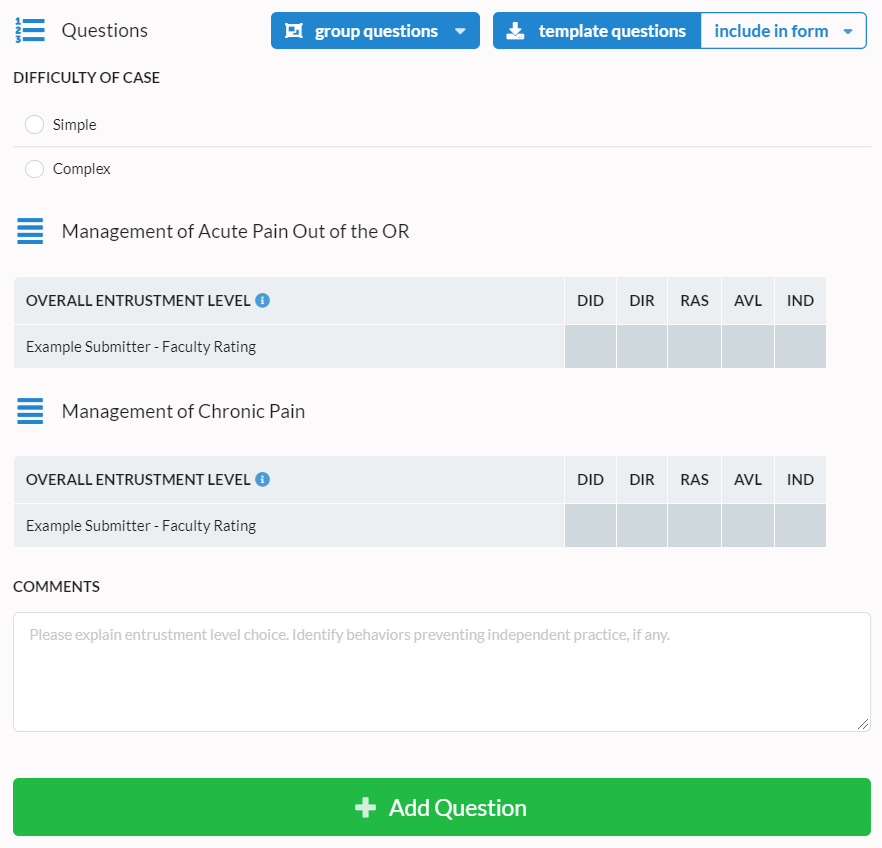Click the RAS column header for Acute Pain
Image resolution: width=882 pixels, height=848 pixels.
click(694, 300)
